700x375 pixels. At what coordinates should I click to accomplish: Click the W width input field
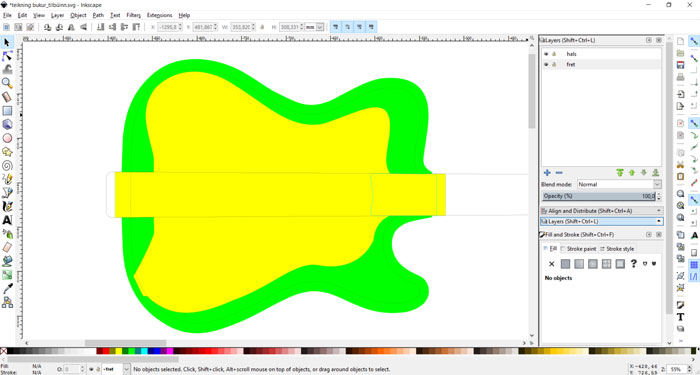[x=243, y=27]
